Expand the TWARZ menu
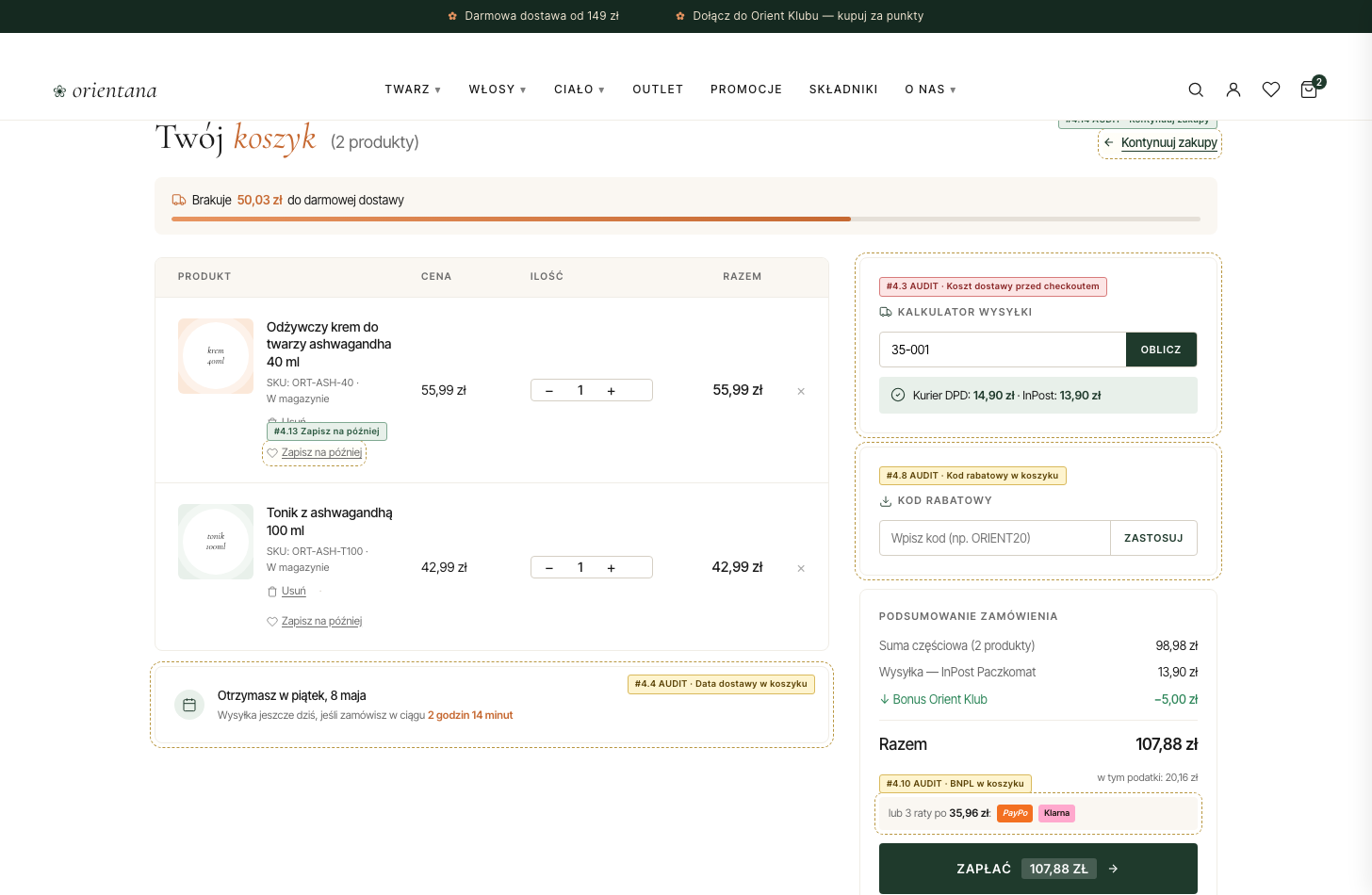 (413, 89)
